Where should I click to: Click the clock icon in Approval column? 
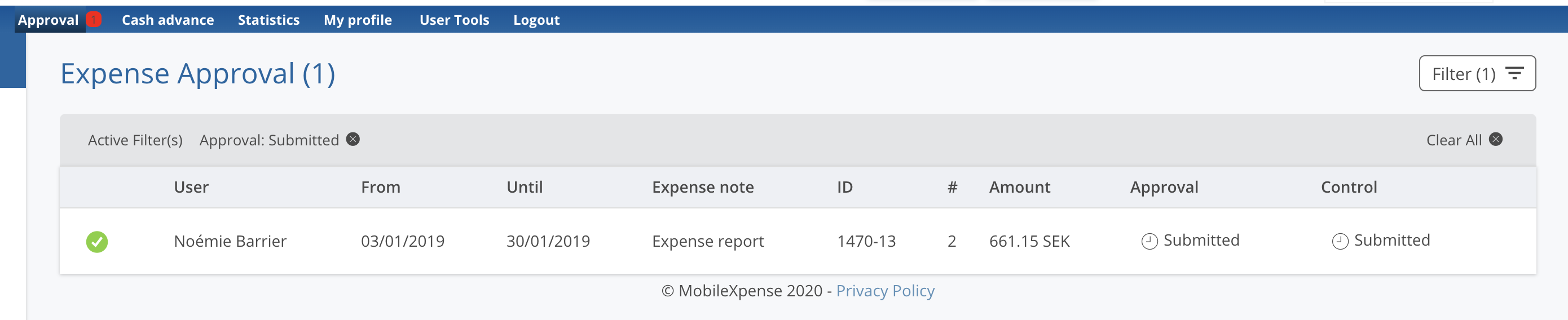[1149, 242]
